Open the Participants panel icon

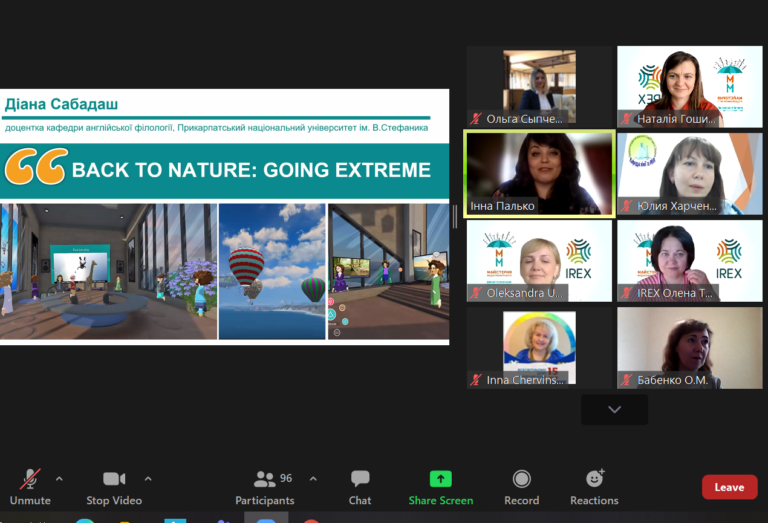pyautogui.click(x=264, y=478)
